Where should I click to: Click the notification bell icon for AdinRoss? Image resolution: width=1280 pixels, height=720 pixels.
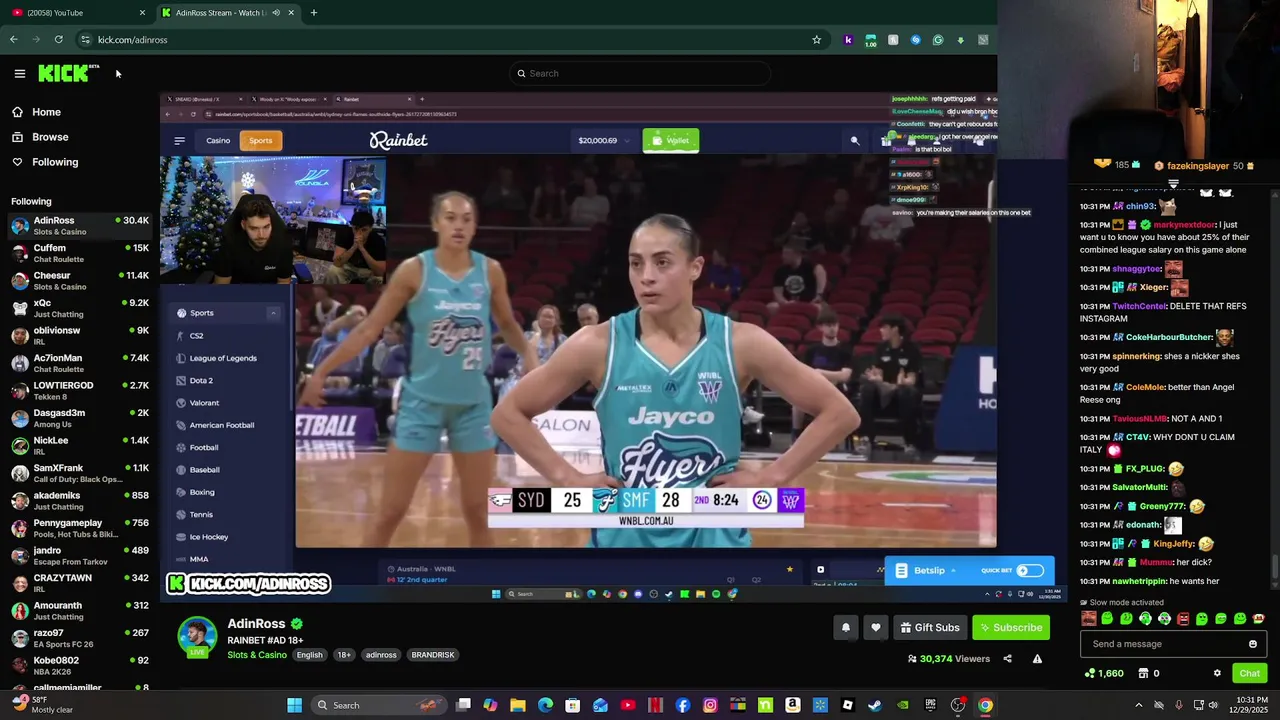pos(846,627)
